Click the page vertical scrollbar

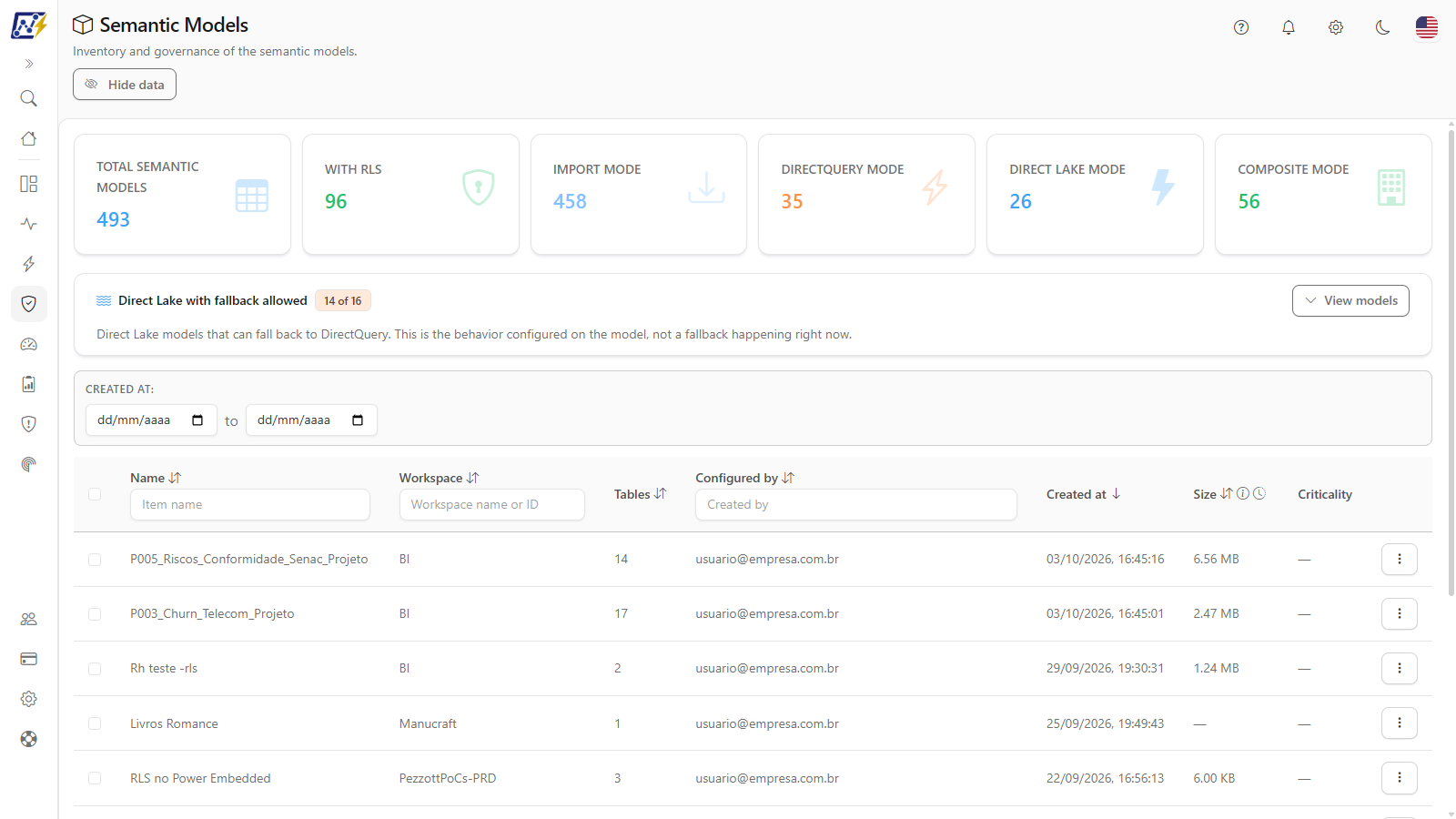click(1451, 364)
